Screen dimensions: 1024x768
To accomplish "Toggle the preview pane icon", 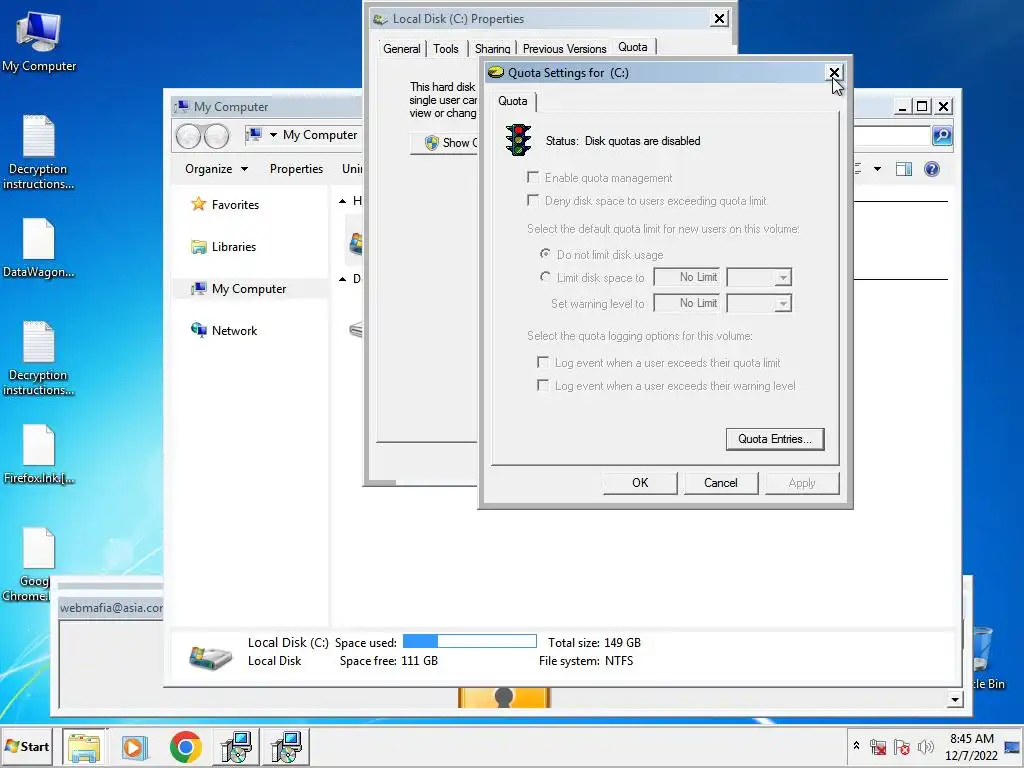I will pos(904,169).
